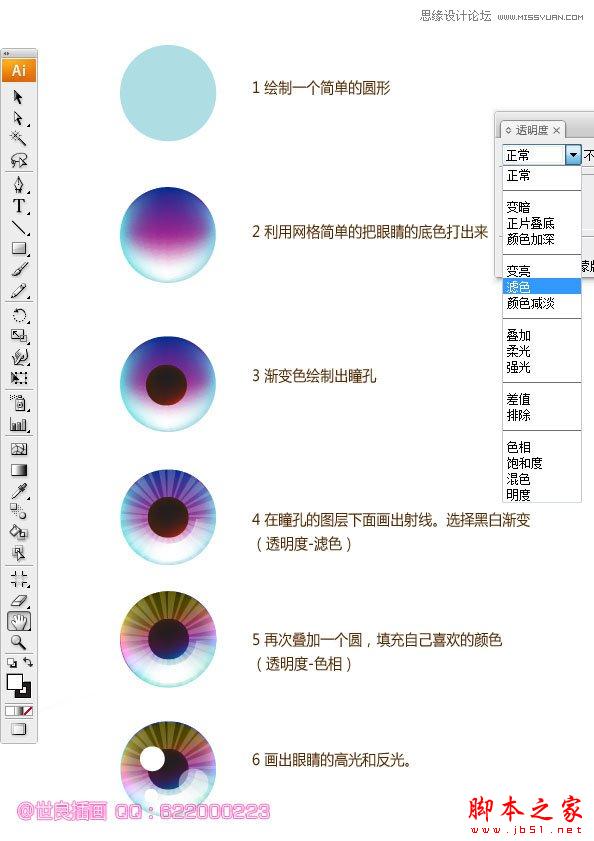Image resolution: width=594 pixels, height=841 pixels.
Task: Set paint to None (red slash)
Action: tap(28, 711)
